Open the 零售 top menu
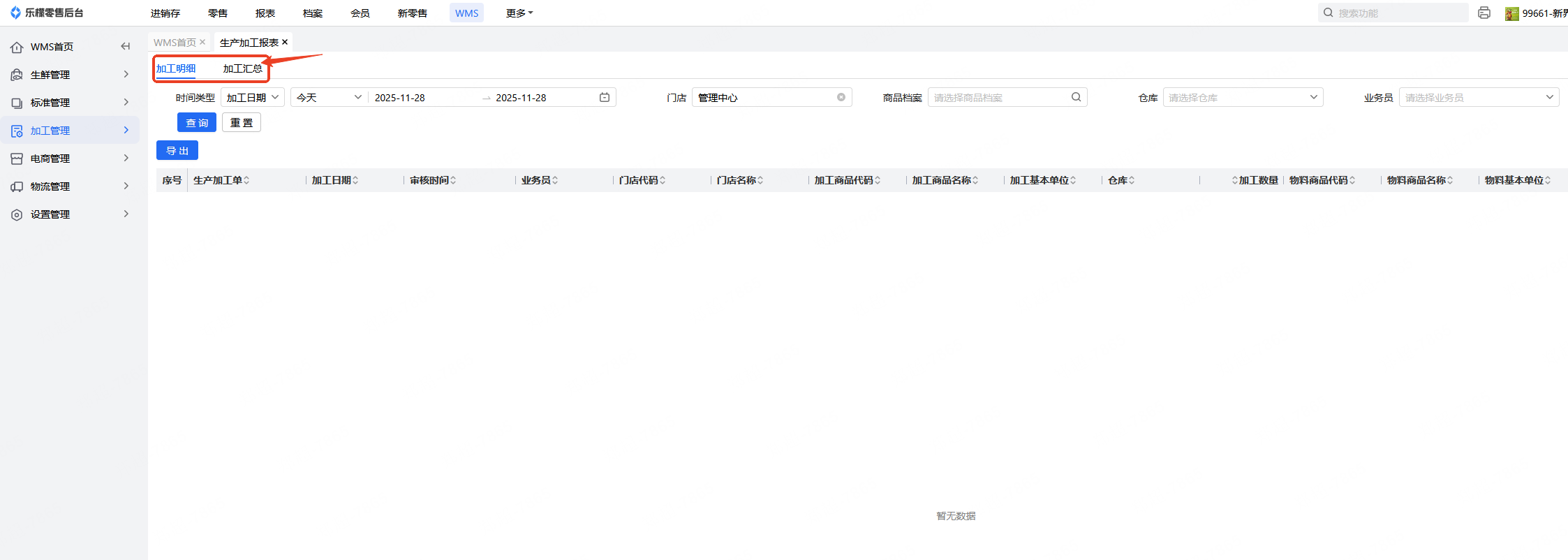This screenshot has height=560, width=1568. [x=218, y=13]
